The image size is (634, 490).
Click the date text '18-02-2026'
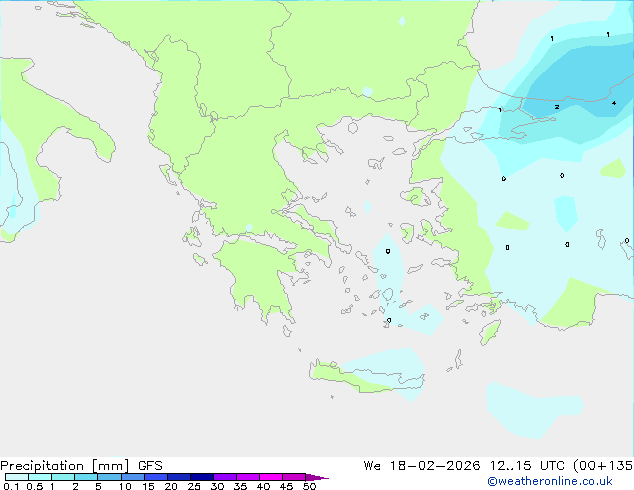click(x=435, y=466)
